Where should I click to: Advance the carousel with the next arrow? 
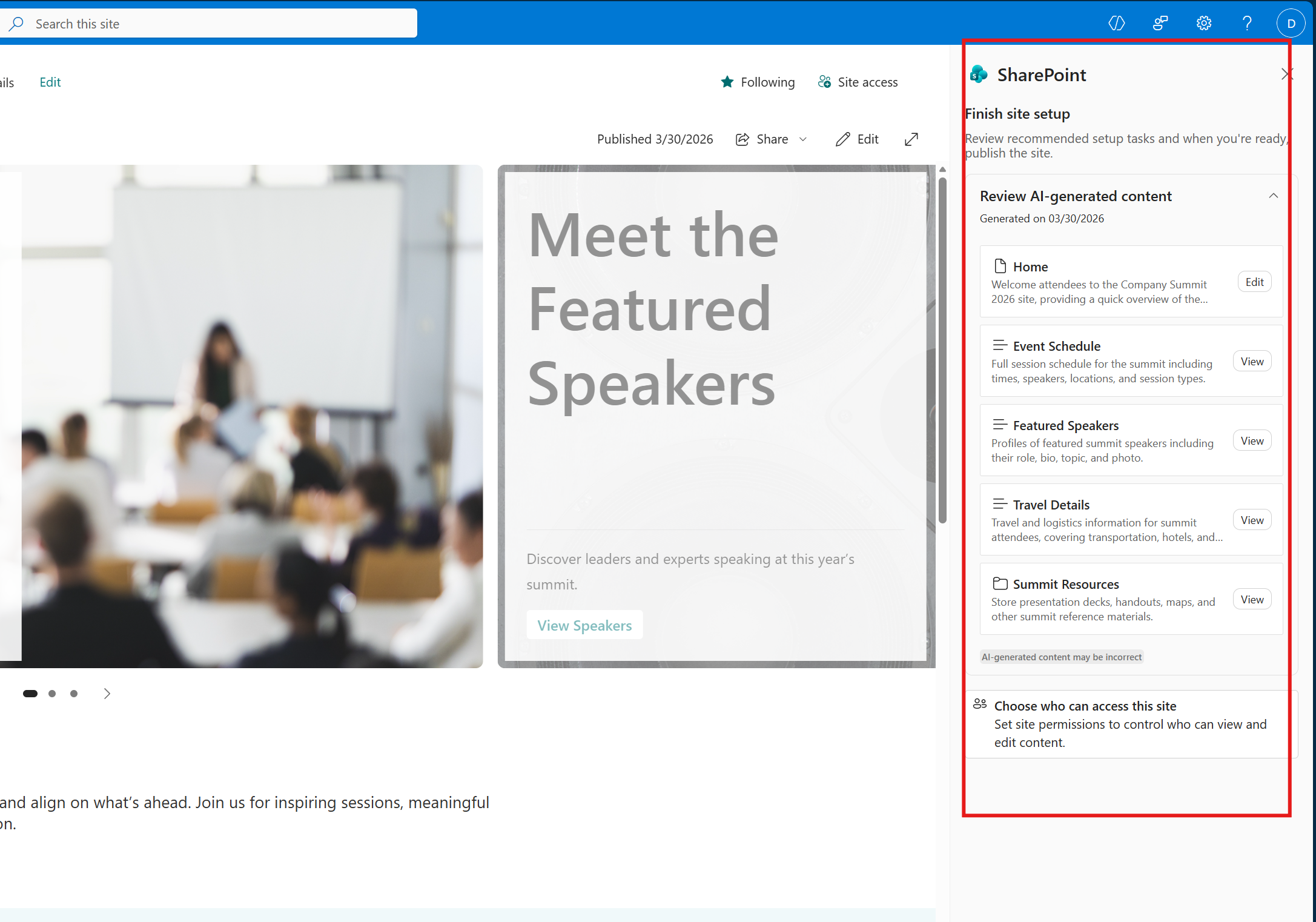(107, 693)
